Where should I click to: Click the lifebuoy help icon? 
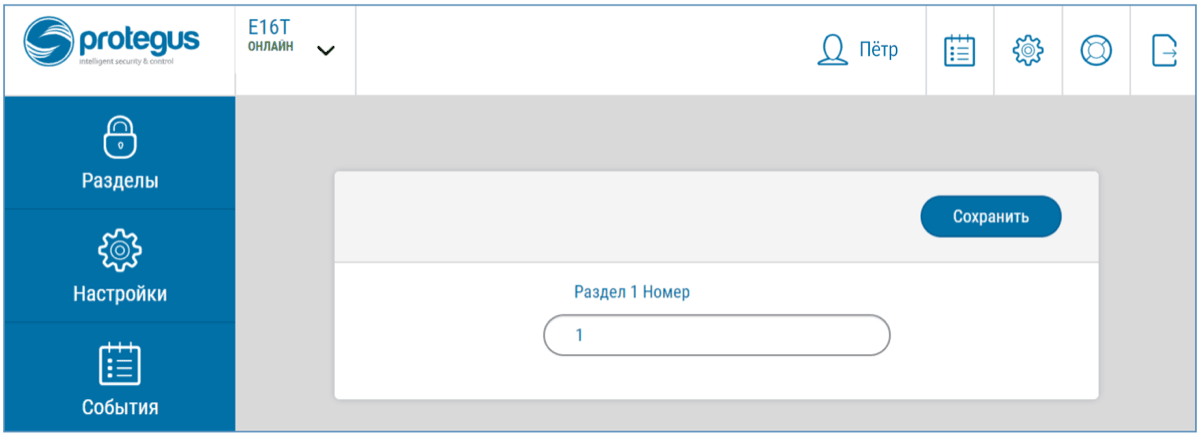[1096, 51]
